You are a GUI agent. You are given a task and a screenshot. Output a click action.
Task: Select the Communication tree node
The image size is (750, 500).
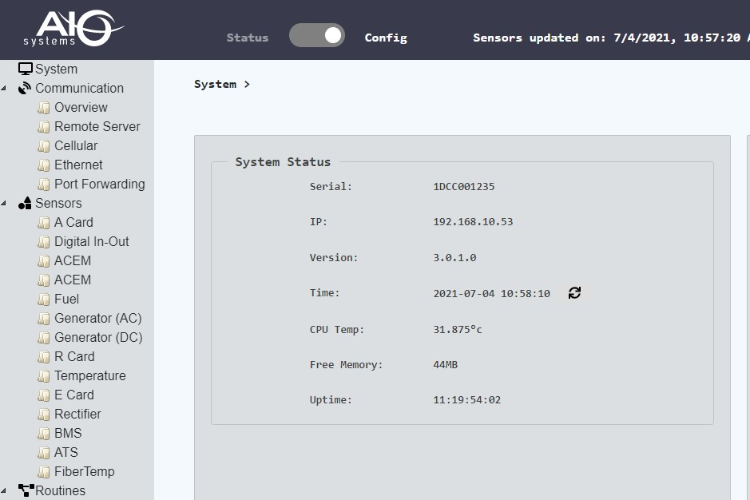click(79, 88)
